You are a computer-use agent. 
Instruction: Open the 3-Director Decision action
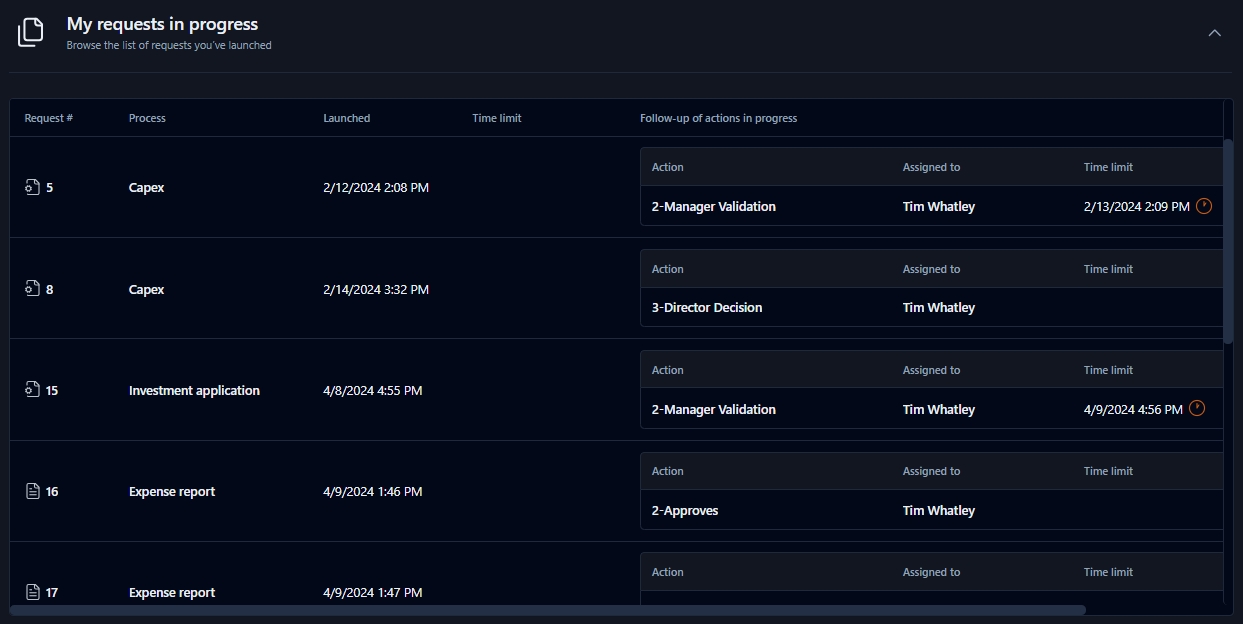click(x=706, y=308)
